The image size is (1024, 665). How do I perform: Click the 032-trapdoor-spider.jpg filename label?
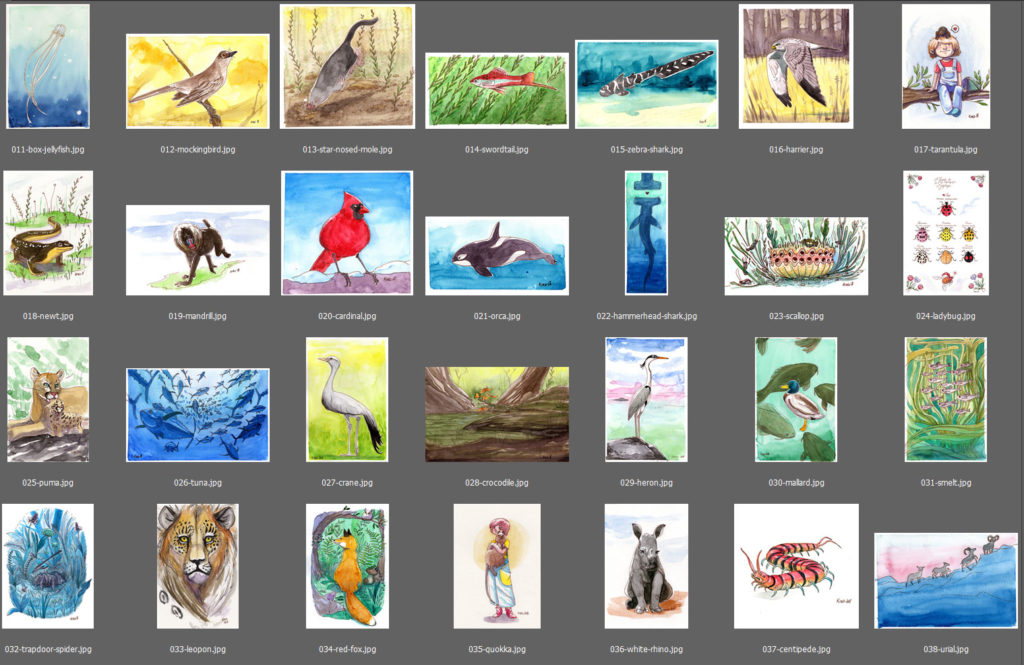pos(48,649)
